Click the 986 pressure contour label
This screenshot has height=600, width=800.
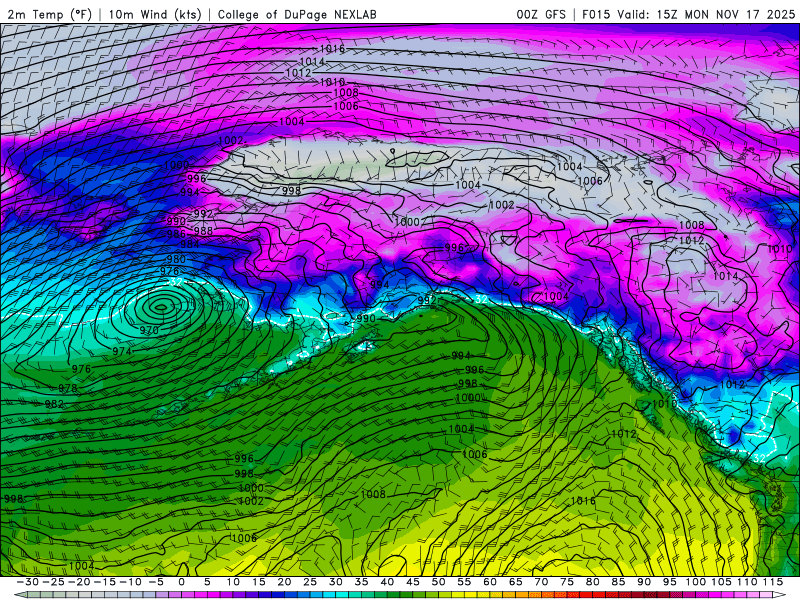click(x=176, y=234)
